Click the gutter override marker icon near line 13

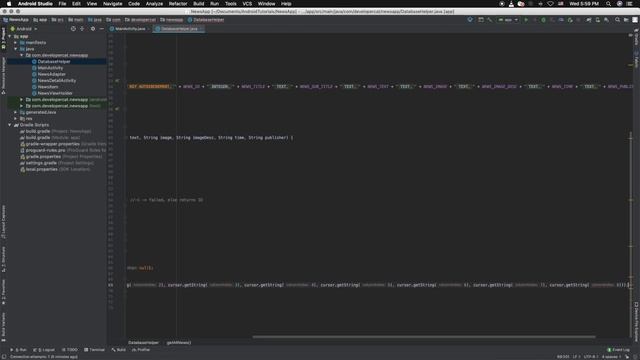(x=117, y=80)
